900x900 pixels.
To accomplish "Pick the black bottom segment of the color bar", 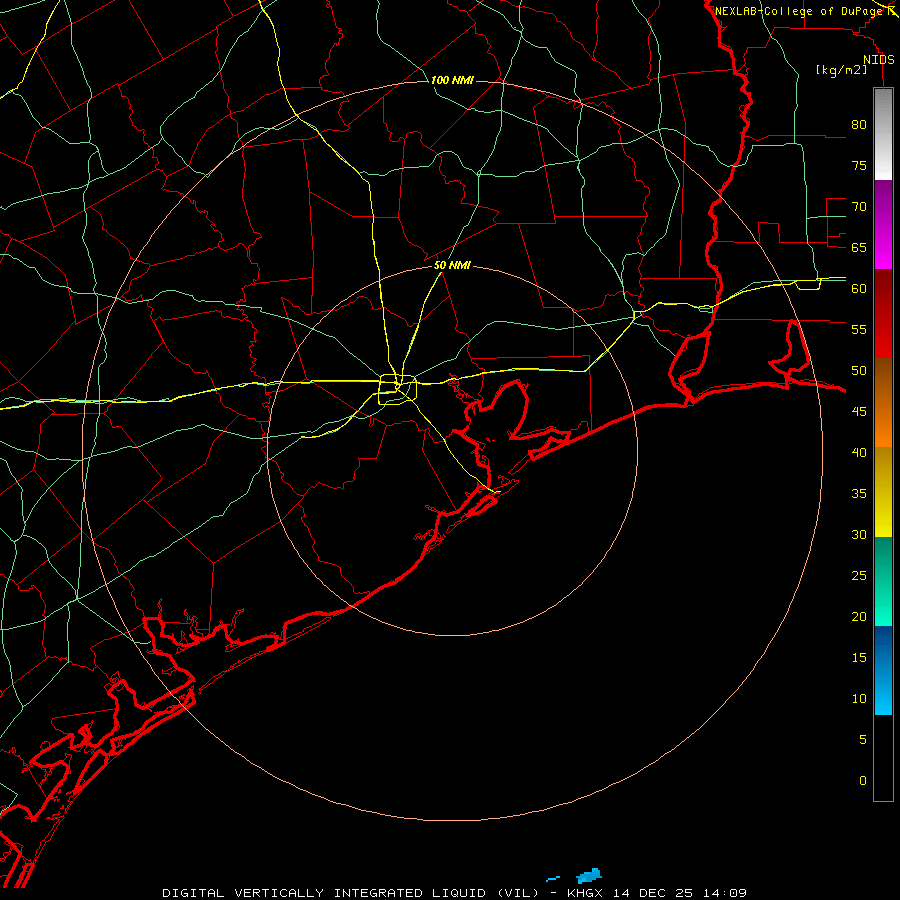I will (x=883, y=757).
